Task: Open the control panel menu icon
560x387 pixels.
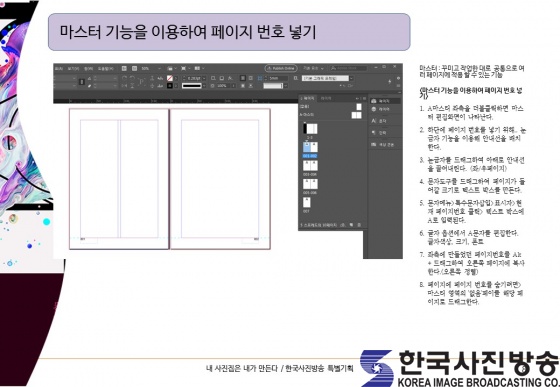Action: pos(398,86)
